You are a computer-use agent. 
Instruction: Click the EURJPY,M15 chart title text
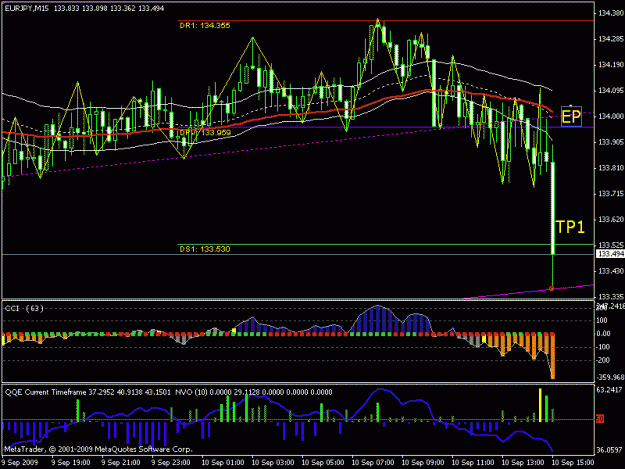26,8
